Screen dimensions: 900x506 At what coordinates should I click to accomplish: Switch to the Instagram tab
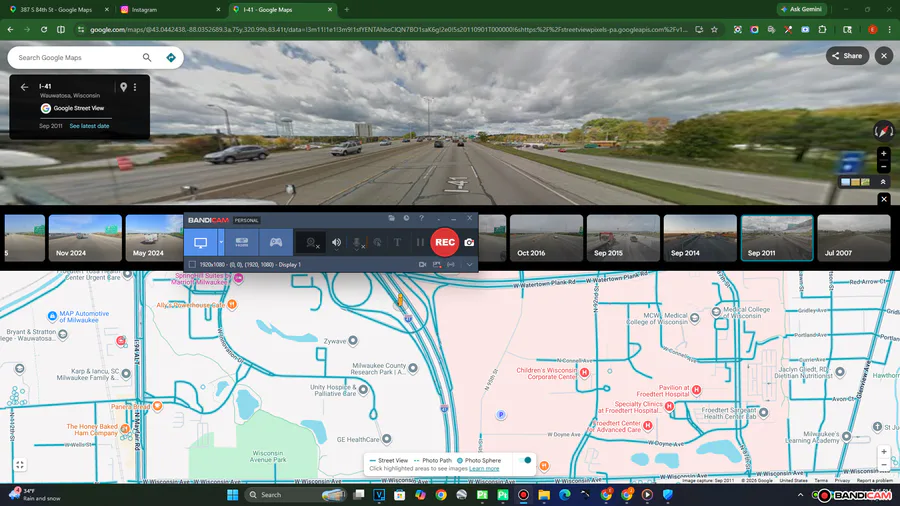click(x=169, y=10)
